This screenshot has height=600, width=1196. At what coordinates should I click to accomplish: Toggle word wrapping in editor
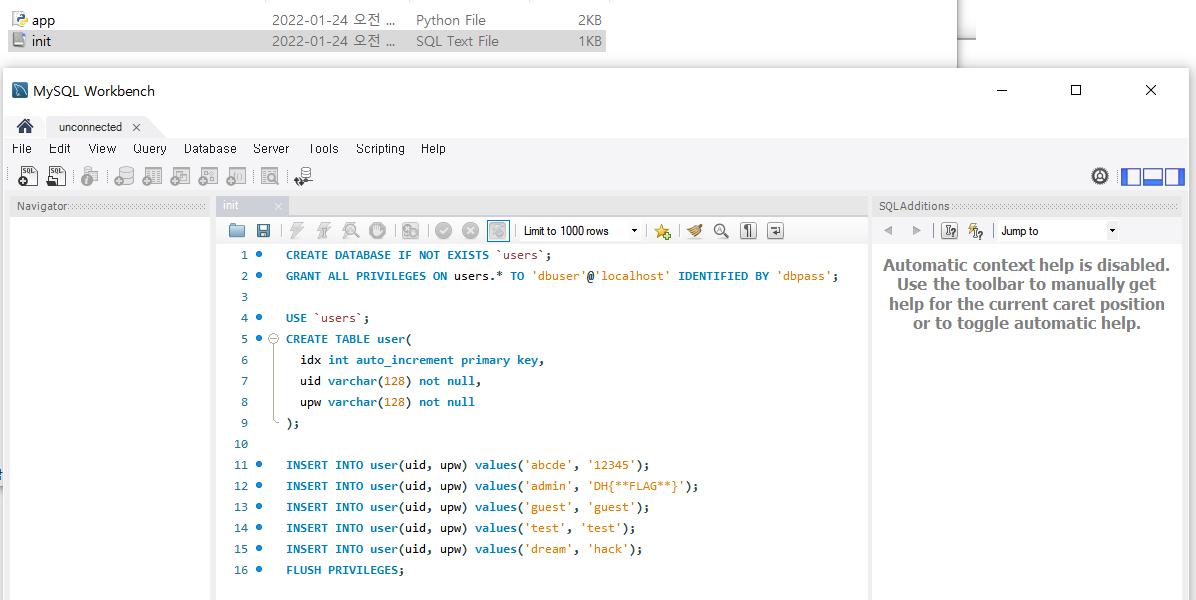point(775,230)
